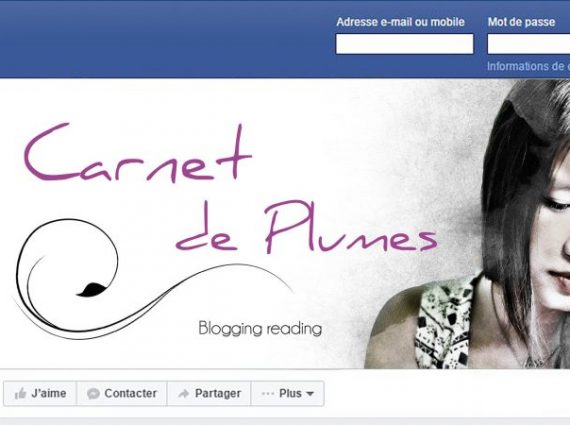
Task: Click the thumbs-up icon on J'aime
Action: (x=20, y=393)
